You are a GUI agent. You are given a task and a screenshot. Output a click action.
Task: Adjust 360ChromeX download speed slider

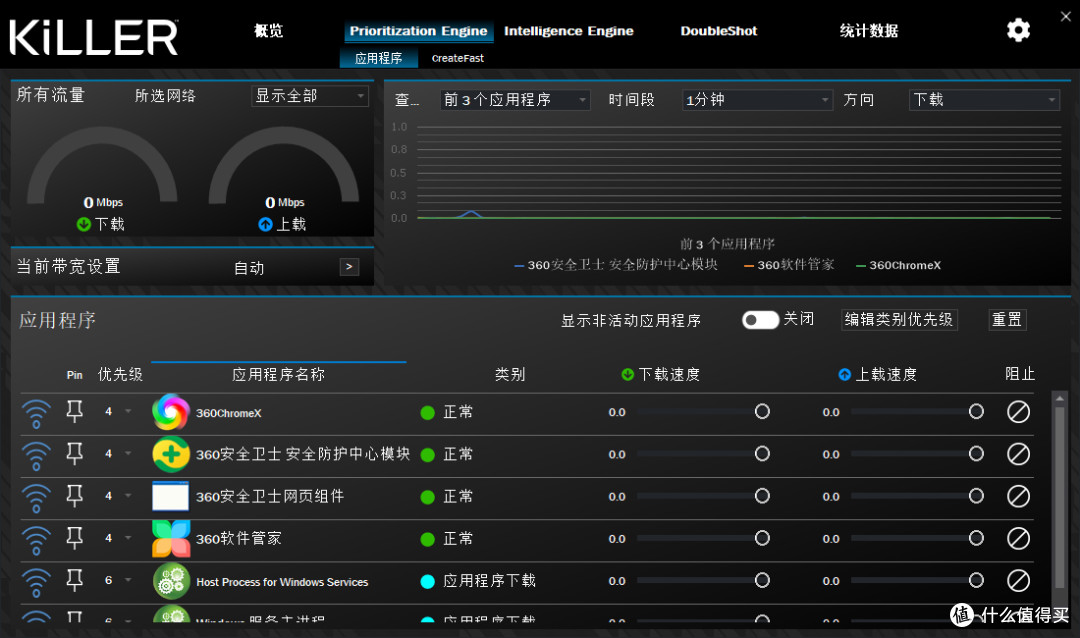[x=703, y=412]
